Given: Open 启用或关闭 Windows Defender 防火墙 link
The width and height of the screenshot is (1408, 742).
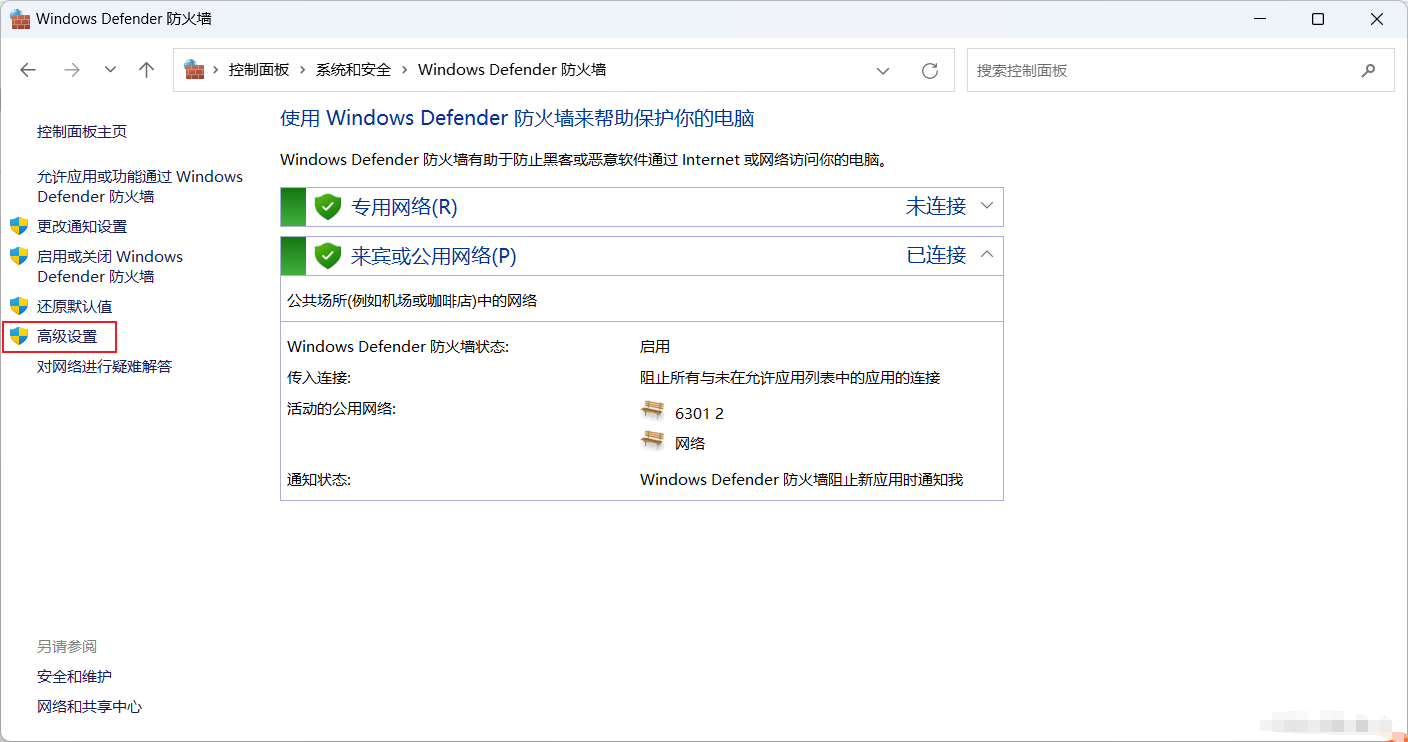Looking at the screenshot, I should click(110, 267).
